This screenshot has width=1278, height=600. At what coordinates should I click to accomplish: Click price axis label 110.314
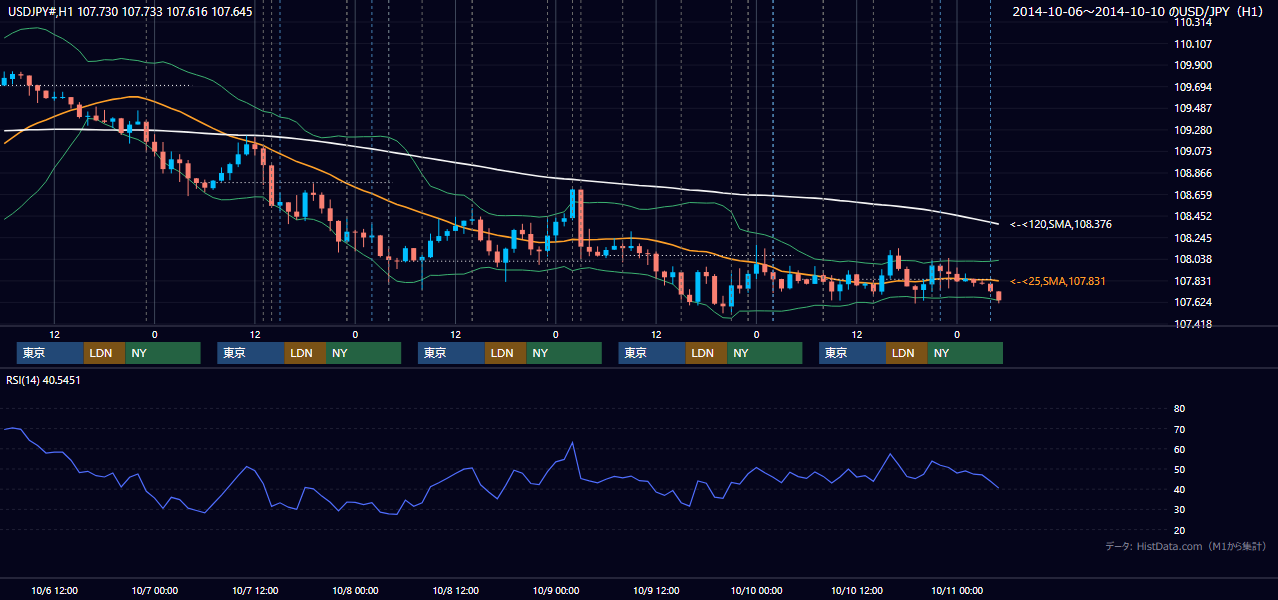click(x=1193, y=22)
